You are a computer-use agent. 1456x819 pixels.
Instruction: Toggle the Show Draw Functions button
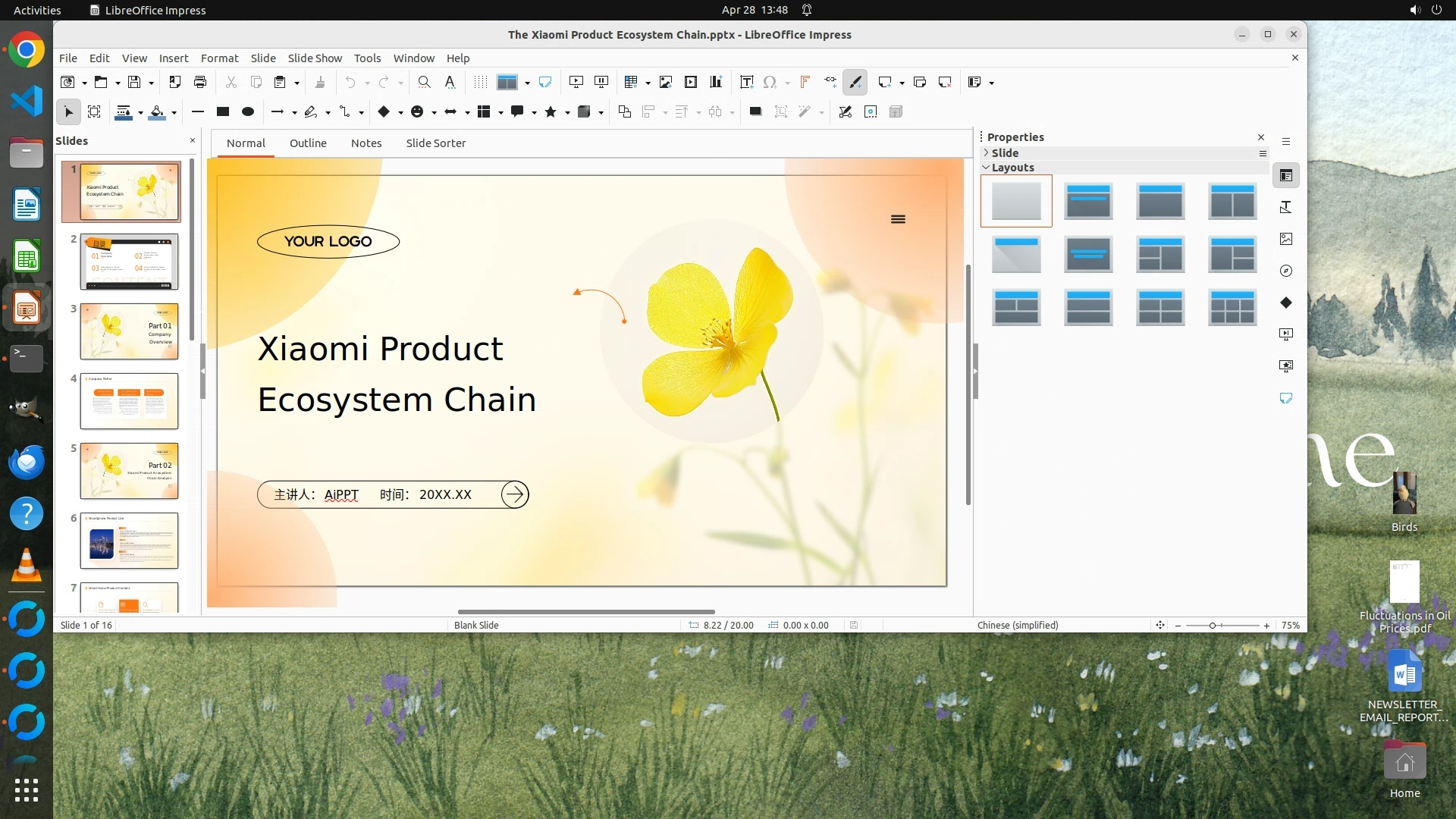tap(855, 82)
